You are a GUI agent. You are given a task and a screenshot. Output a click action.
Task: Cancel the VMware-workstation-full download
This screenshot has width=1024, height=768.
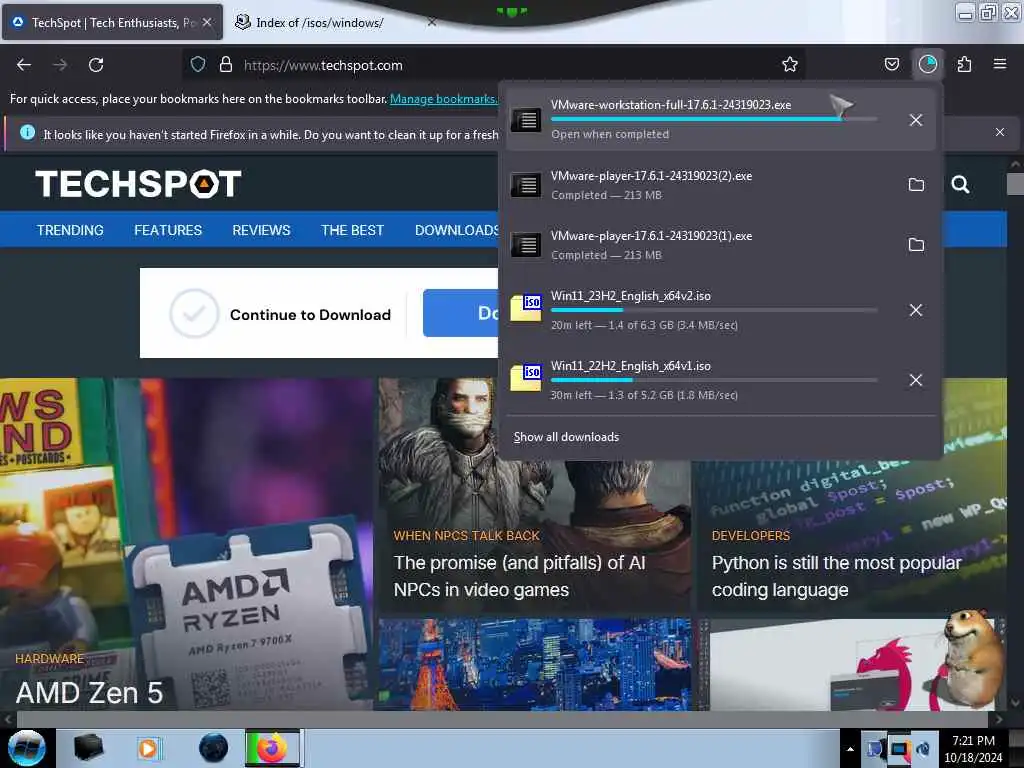coord(916,120)
